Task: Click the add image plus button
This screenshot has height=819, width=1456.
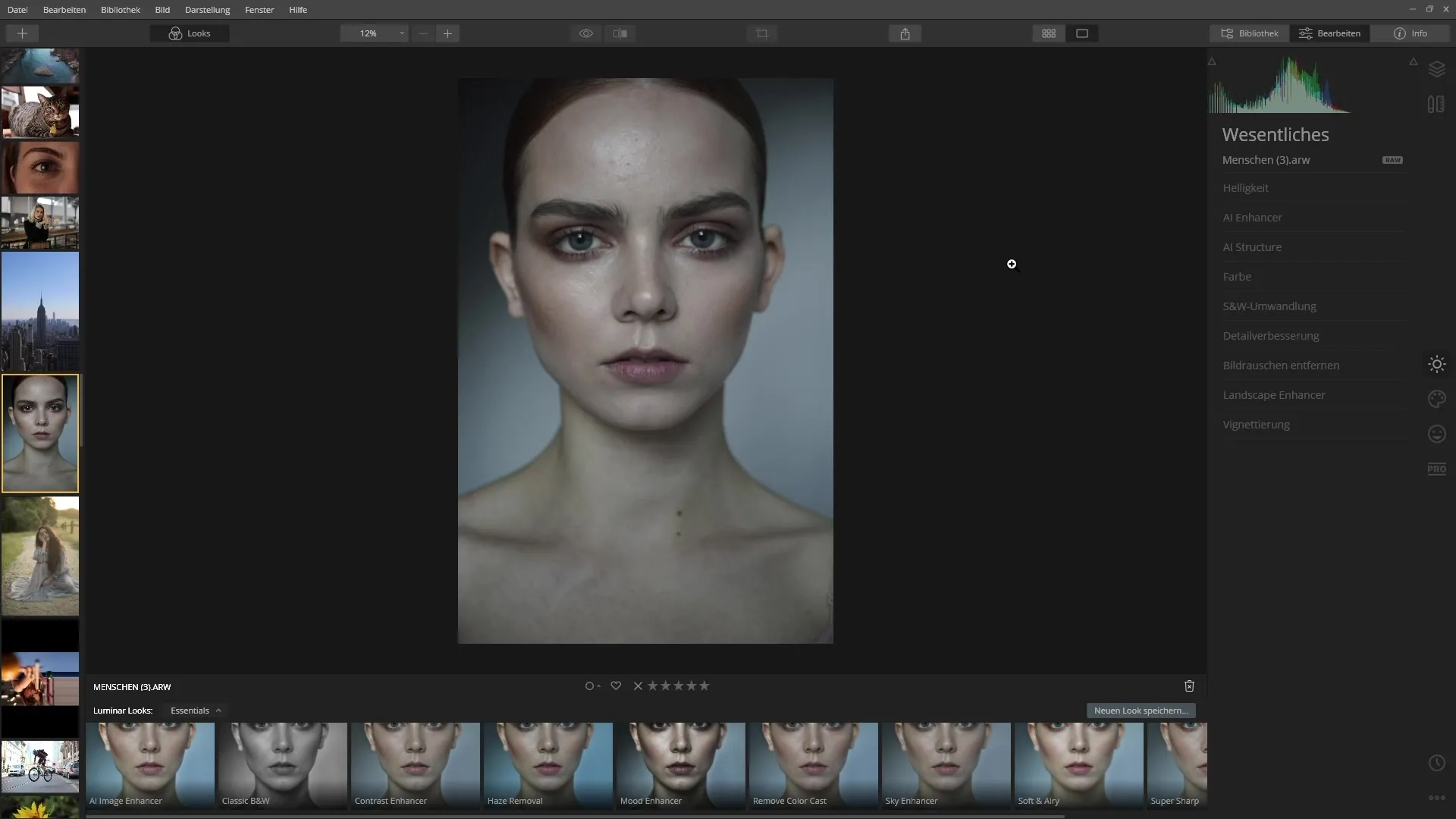Action: click(x=22, y=33)
